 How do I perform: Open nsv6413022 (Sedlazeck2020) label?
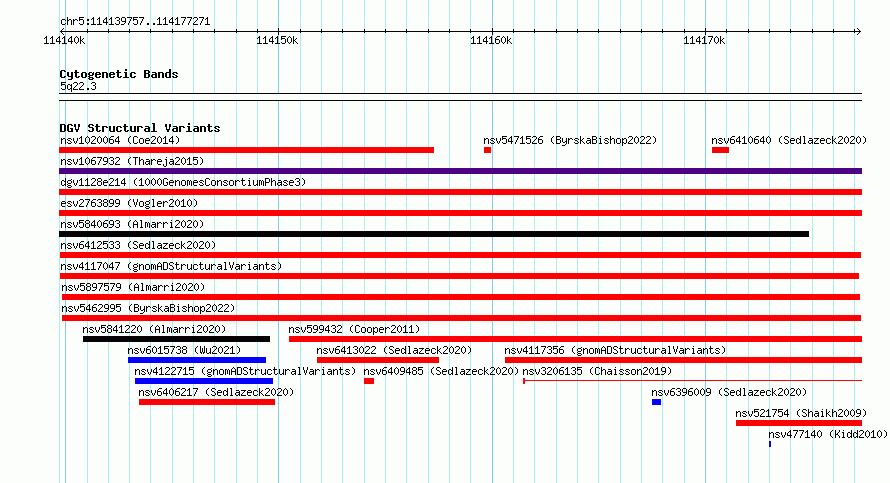coord(394,350)
